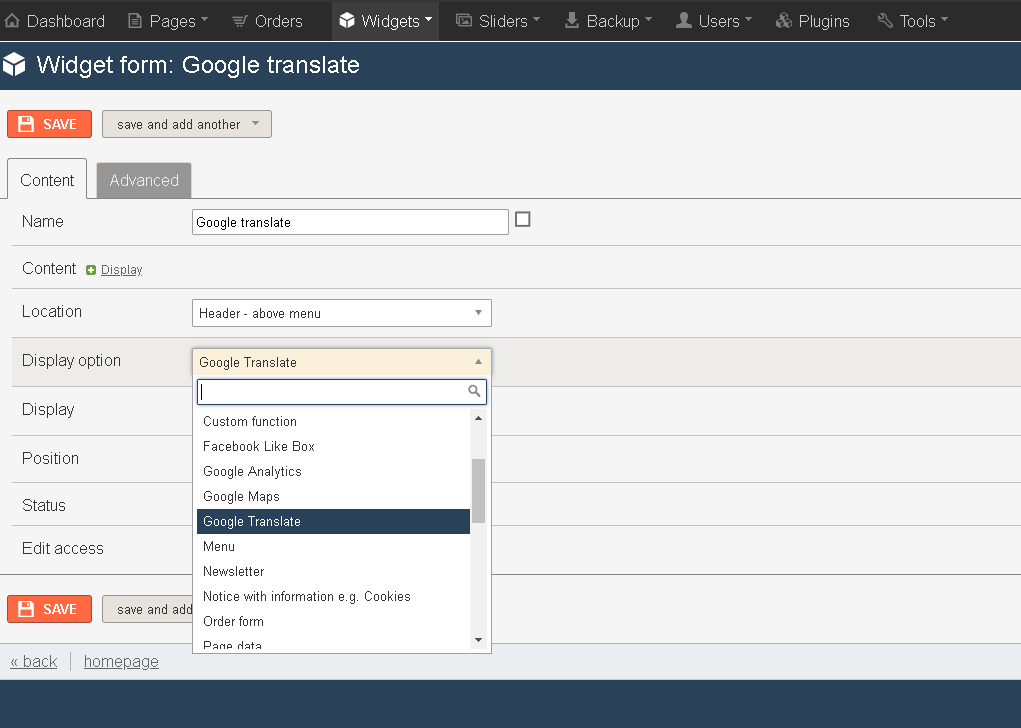The image size is (1021, 728).
Task: Click the dropdown list scroll-up arrow
Action: pos(479,418)
